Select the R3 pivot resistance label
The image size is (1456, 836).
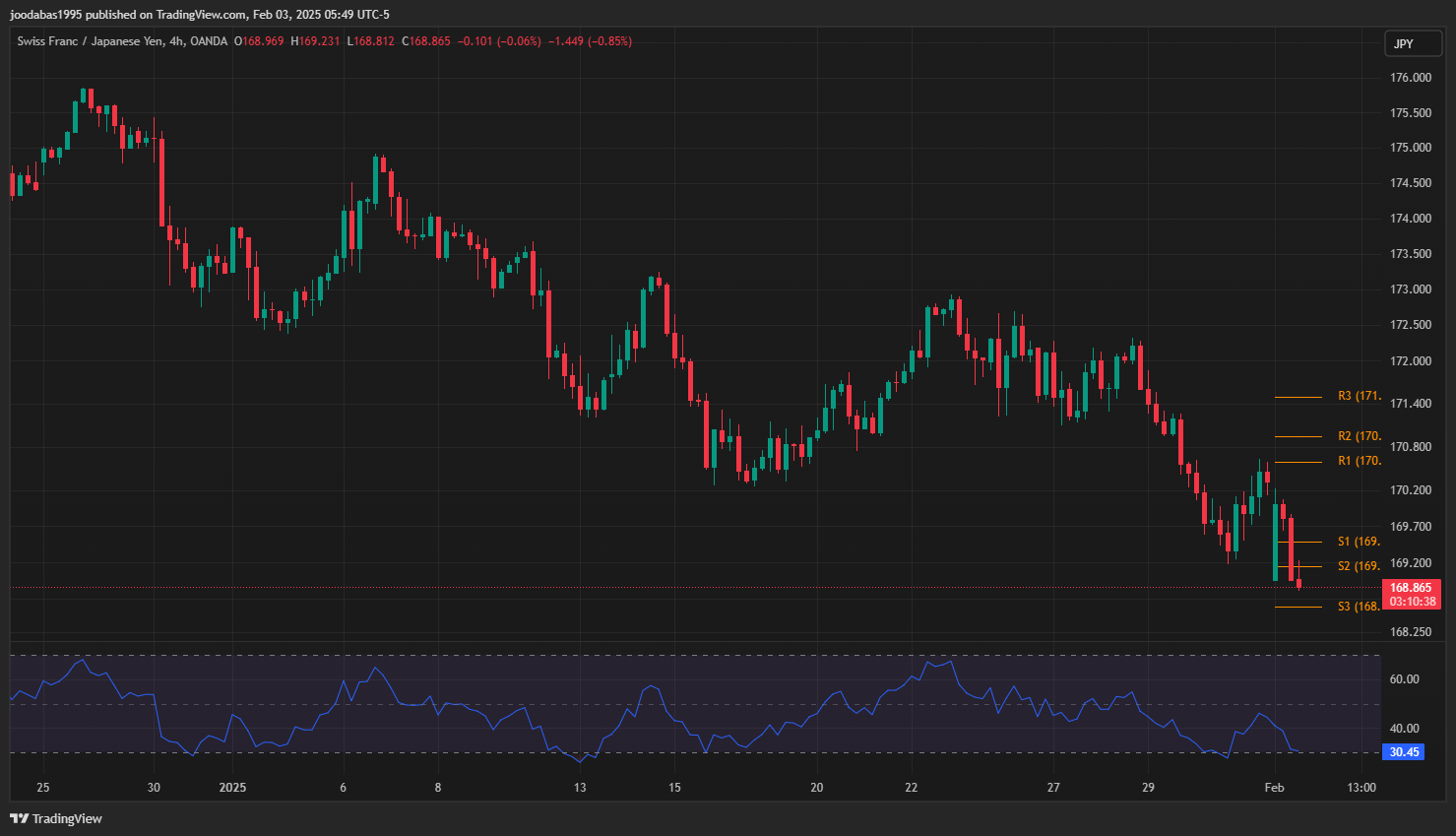1359,396
